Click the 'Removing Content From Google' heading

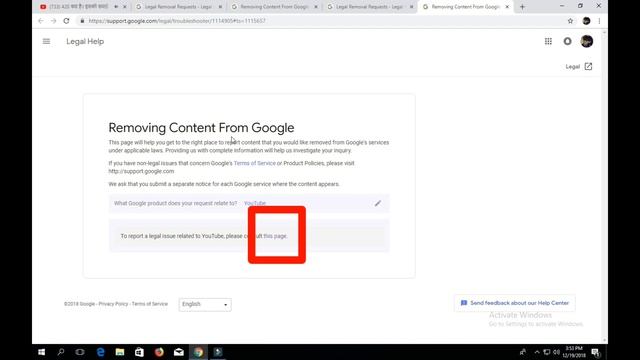click(x=201, y=128)
